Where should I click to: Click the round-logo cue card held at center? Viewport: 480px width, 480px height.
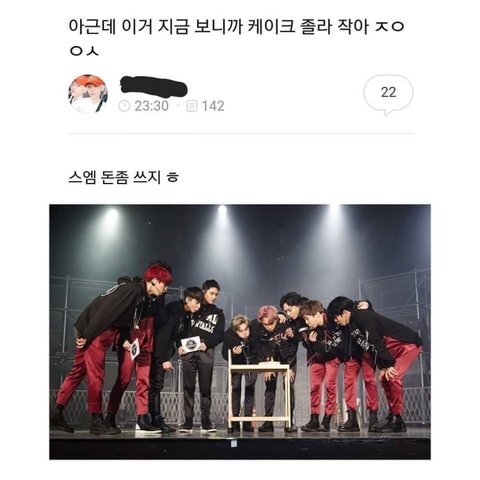click(x=191, y=343)
